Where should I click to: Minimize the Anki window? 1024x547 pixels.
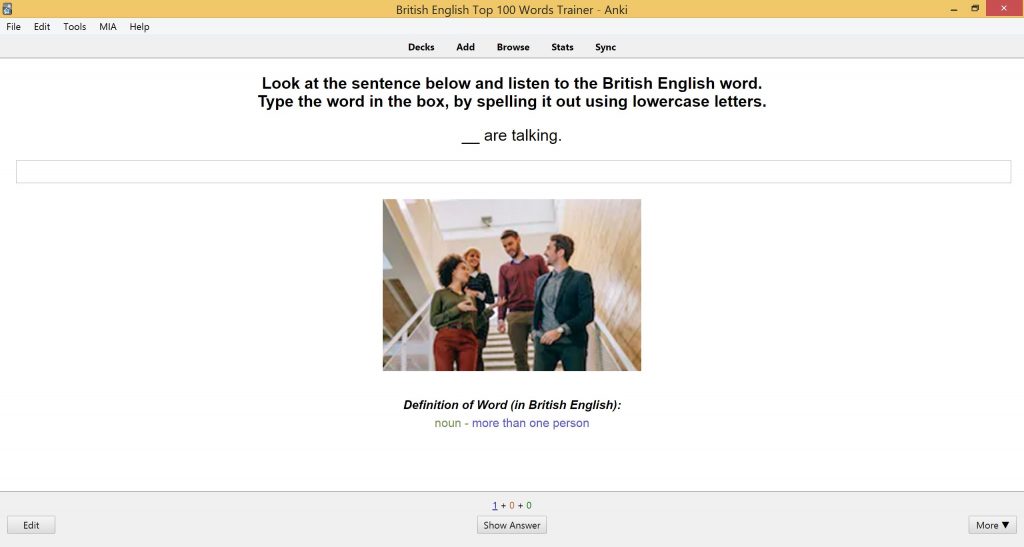coord(954,9)
